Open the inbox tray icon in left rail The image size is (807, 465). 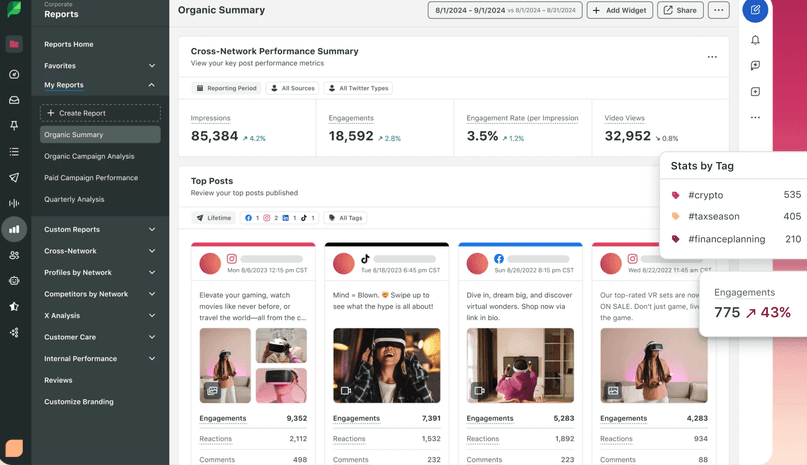14,100
